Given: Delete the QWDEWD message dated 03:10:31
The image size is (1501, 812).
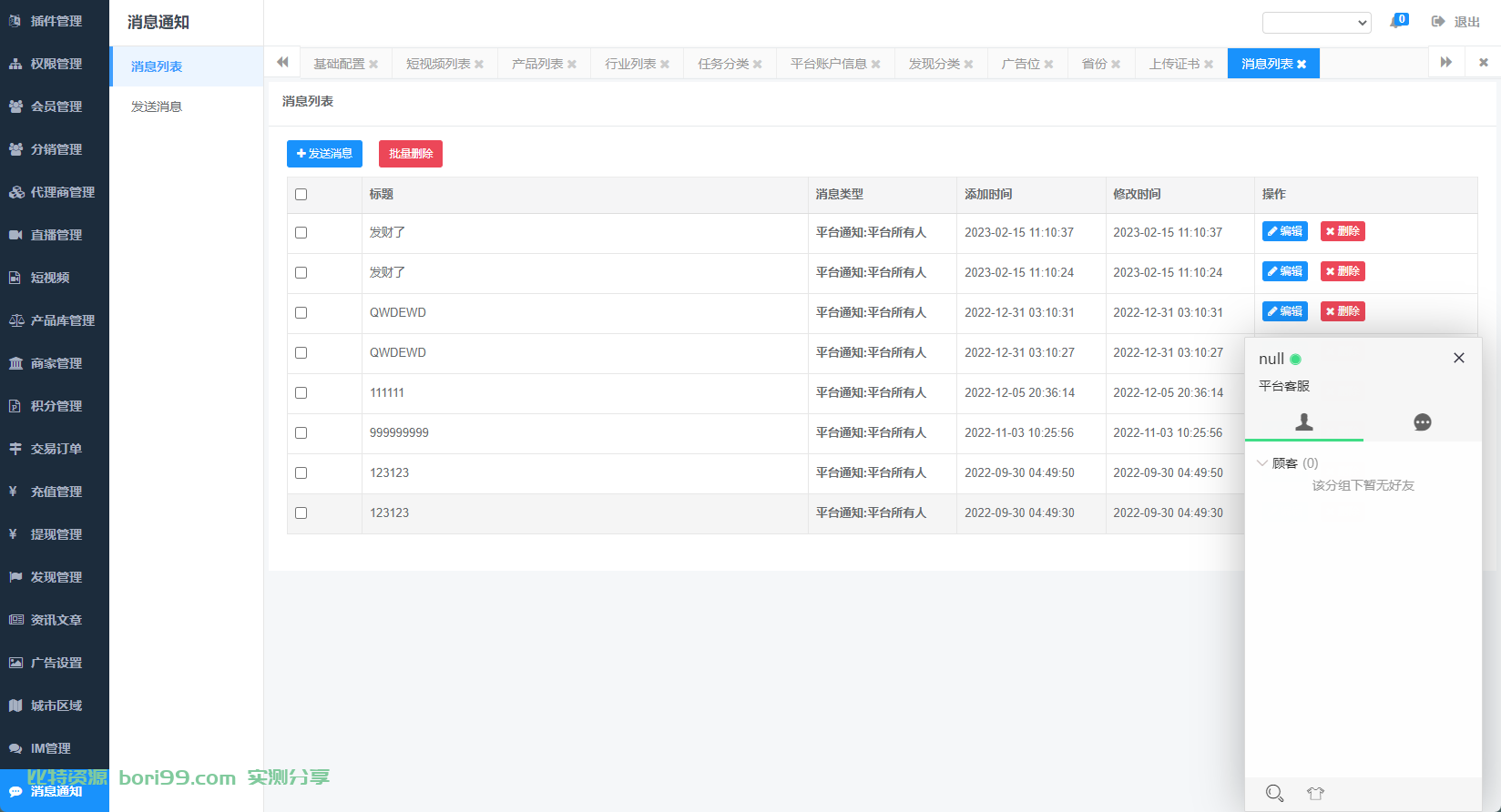Looking at the screenshot, I should click(1343, 311).
